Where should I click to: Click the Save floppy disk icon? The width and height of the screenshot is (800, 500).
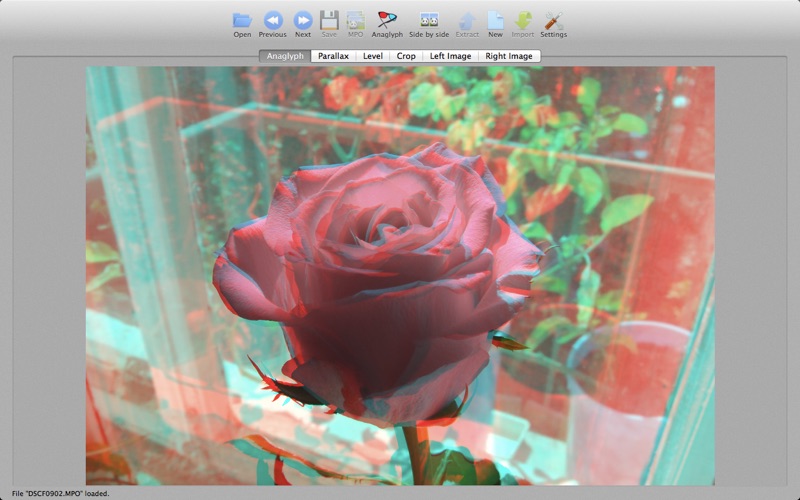coord(329,20)
